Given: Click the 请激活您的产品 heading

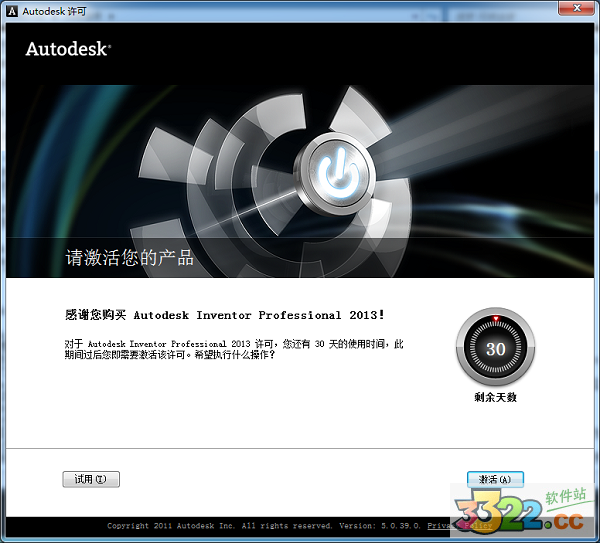Looking at the screenshot, I should point(129,257).
